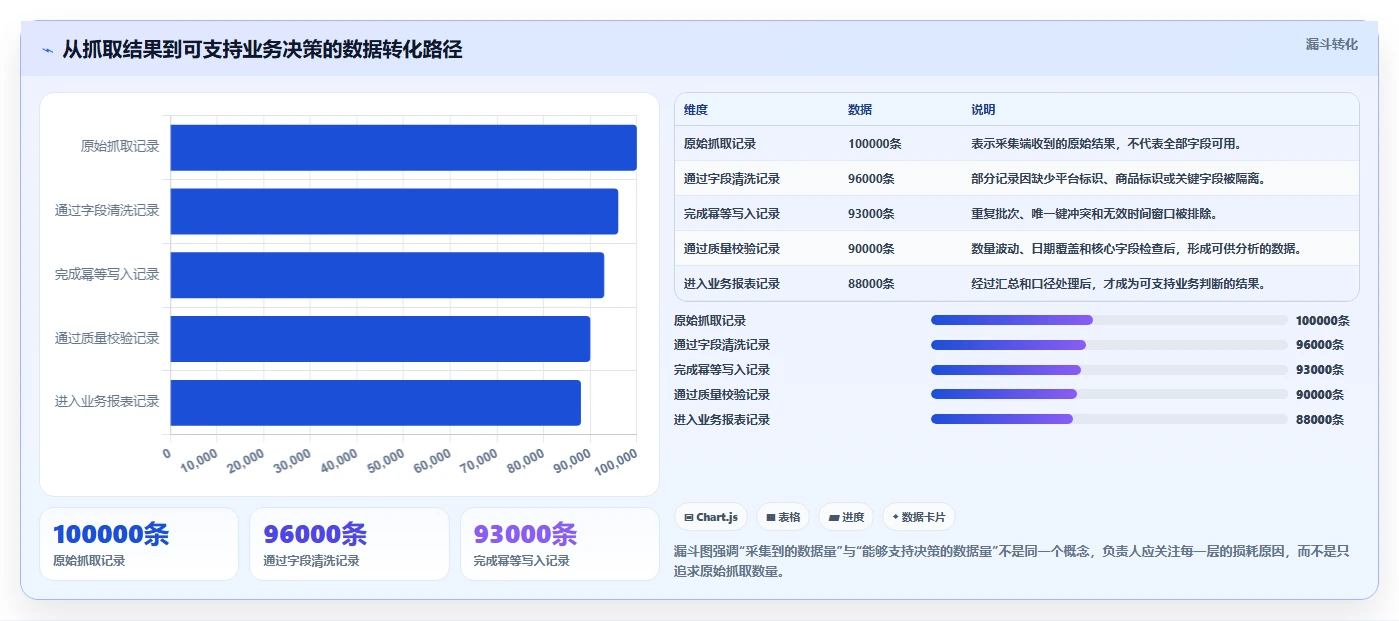Select 通过字段清洗记录 cell in the table
The image size is (1399, 621).
click(732, 179)
